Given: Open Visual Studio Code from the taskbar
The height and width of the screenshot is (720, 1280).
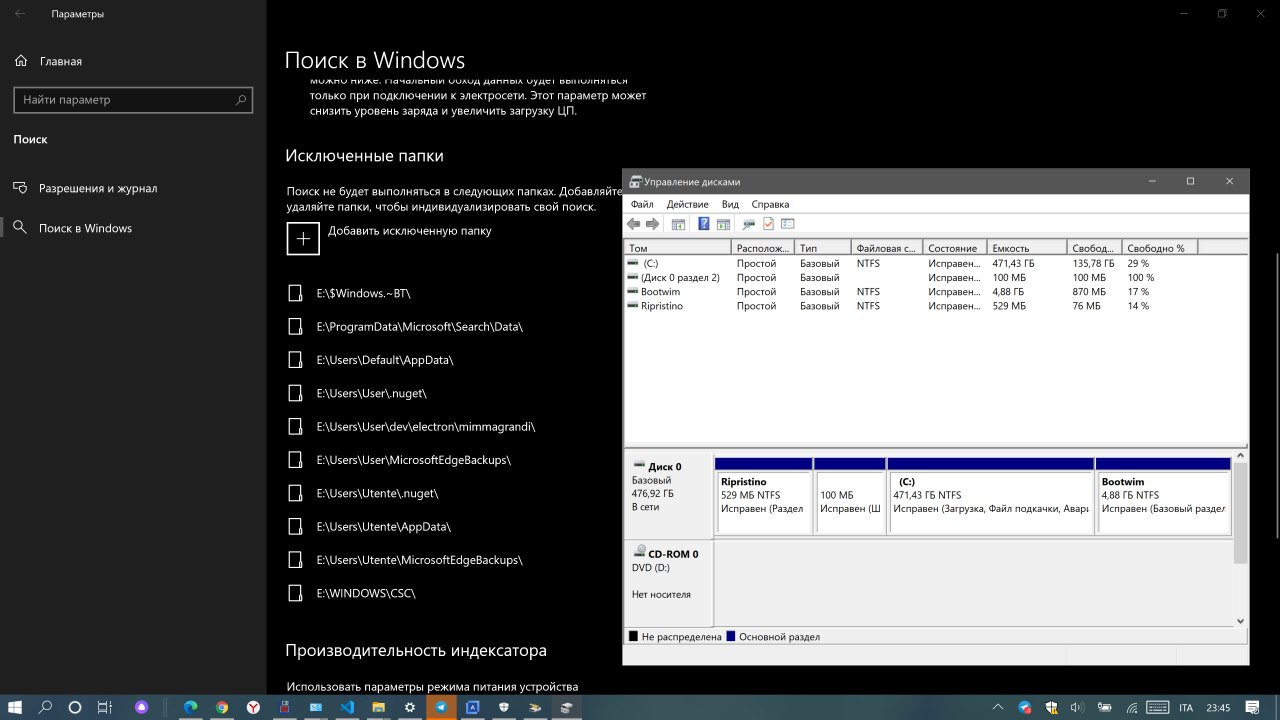Looking at the screenshot, I should pyautogui.click(x=347, y=707).
